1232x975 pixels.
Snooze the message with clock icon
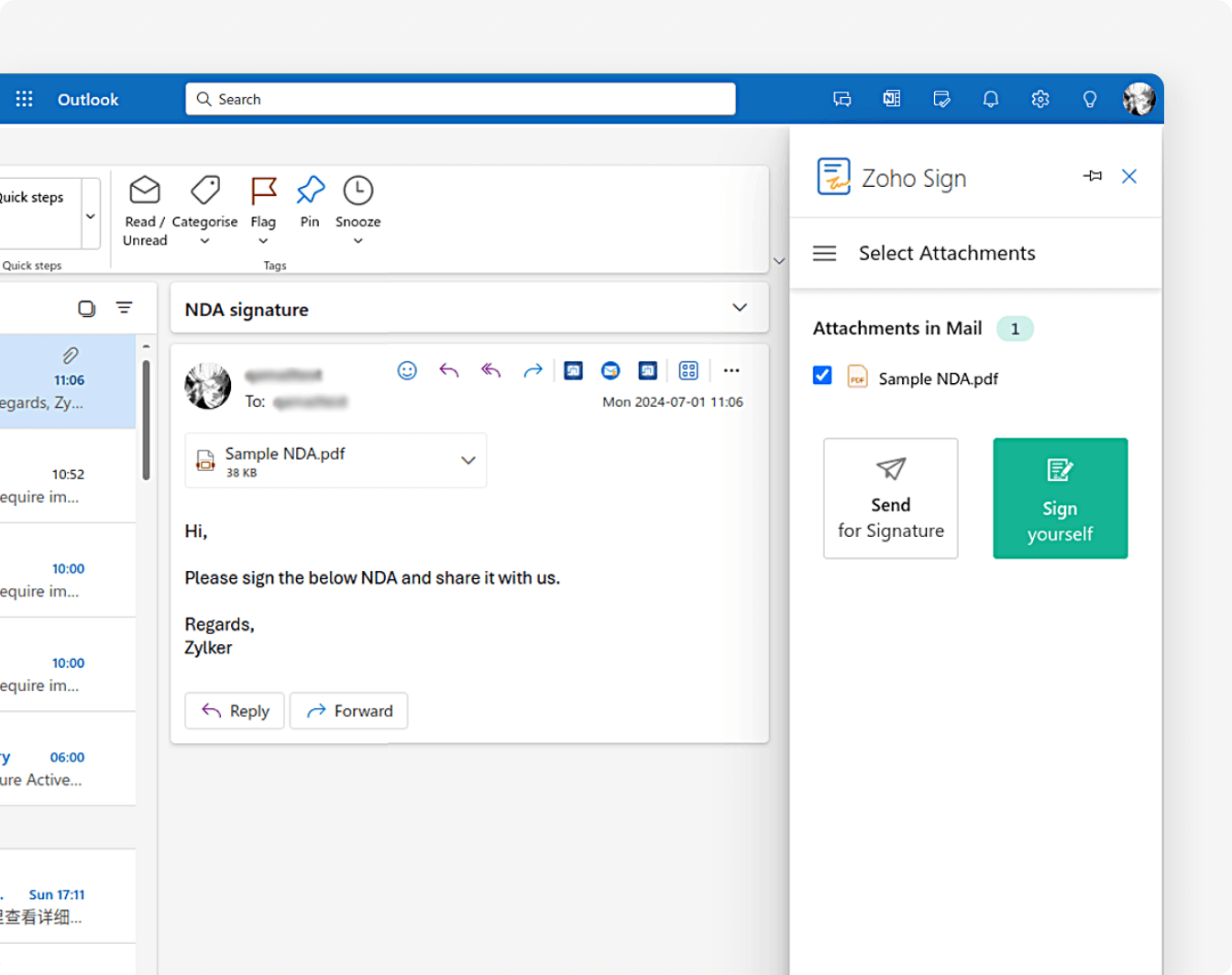(x=357, y=191)
